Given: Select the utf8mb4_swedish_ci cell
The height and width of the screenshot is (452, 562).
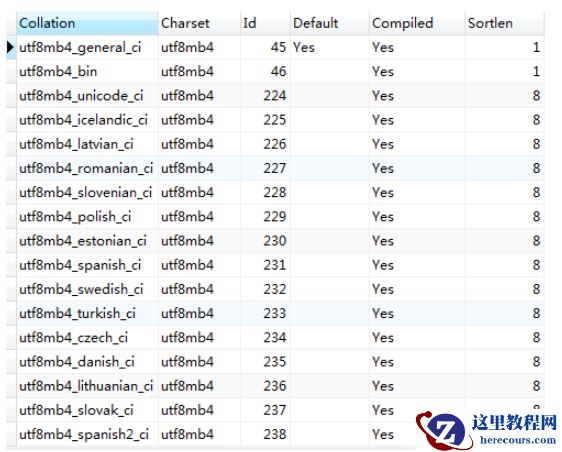Looking at the screenshot, I should [87, 289].
